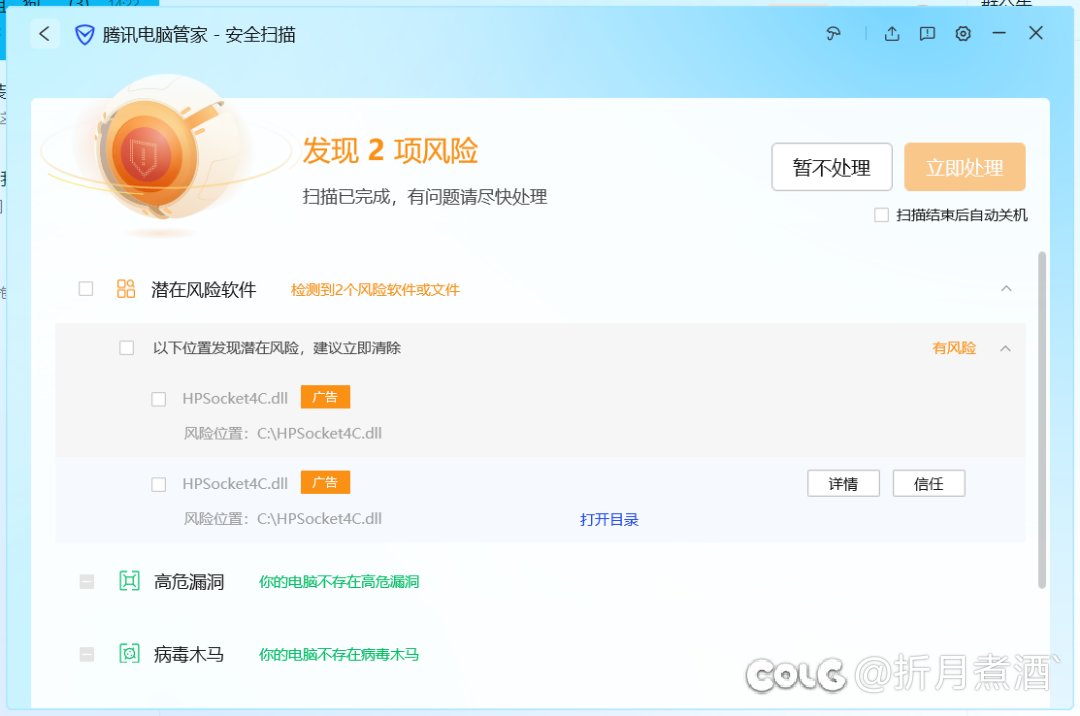Collapse the 潜在风险软件 section chevron
The height and width of the screenshot is (716, 1080).
point(1006,288)
